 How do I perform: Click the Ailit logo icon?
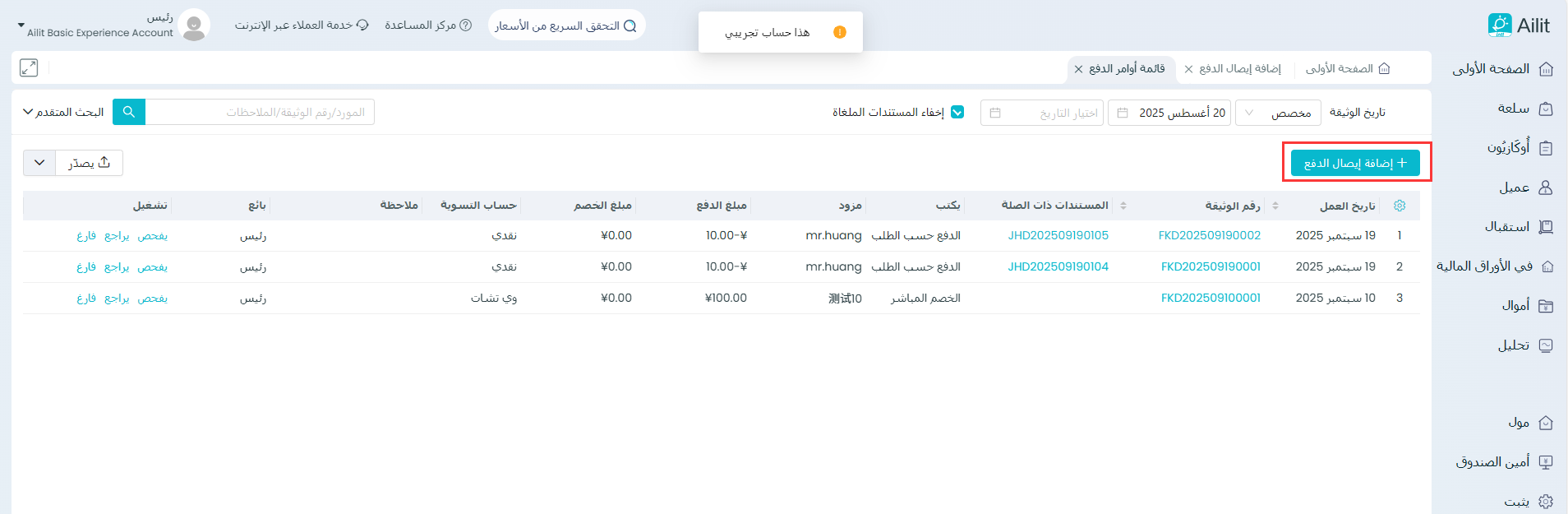click(1500, 25)
